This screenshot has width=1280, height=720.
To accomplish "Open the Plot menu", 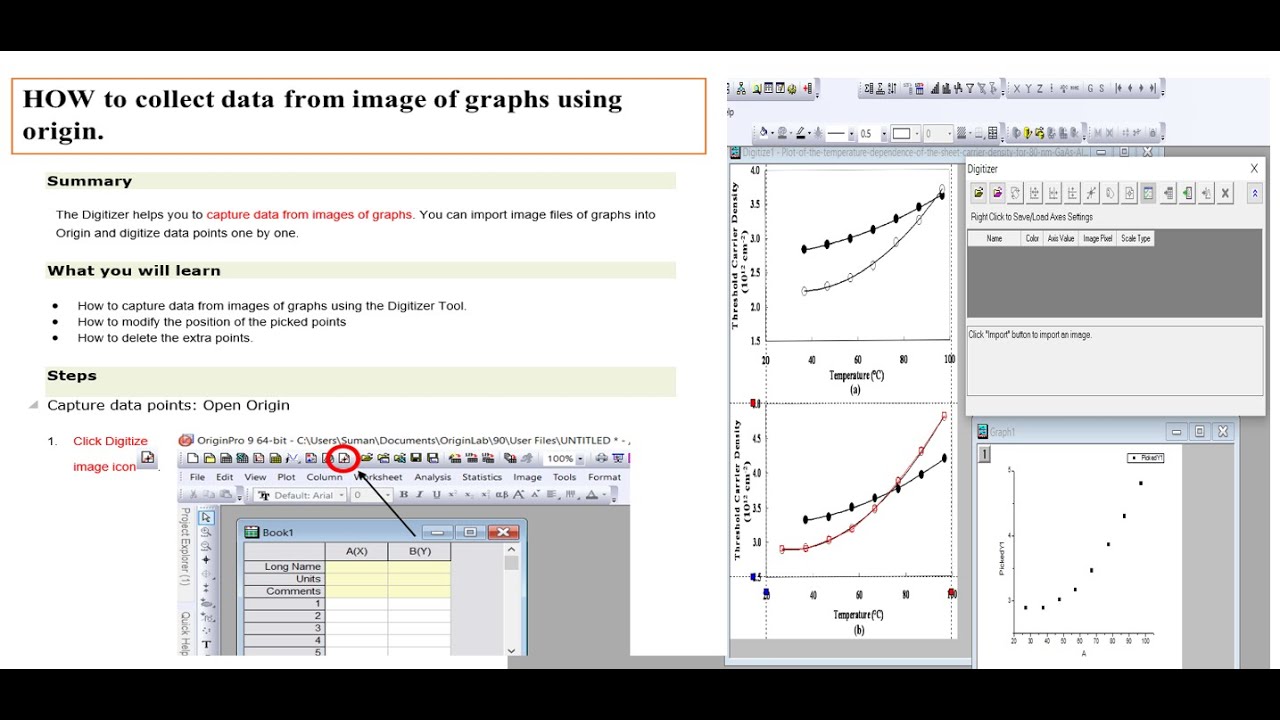I will point(286,477).
